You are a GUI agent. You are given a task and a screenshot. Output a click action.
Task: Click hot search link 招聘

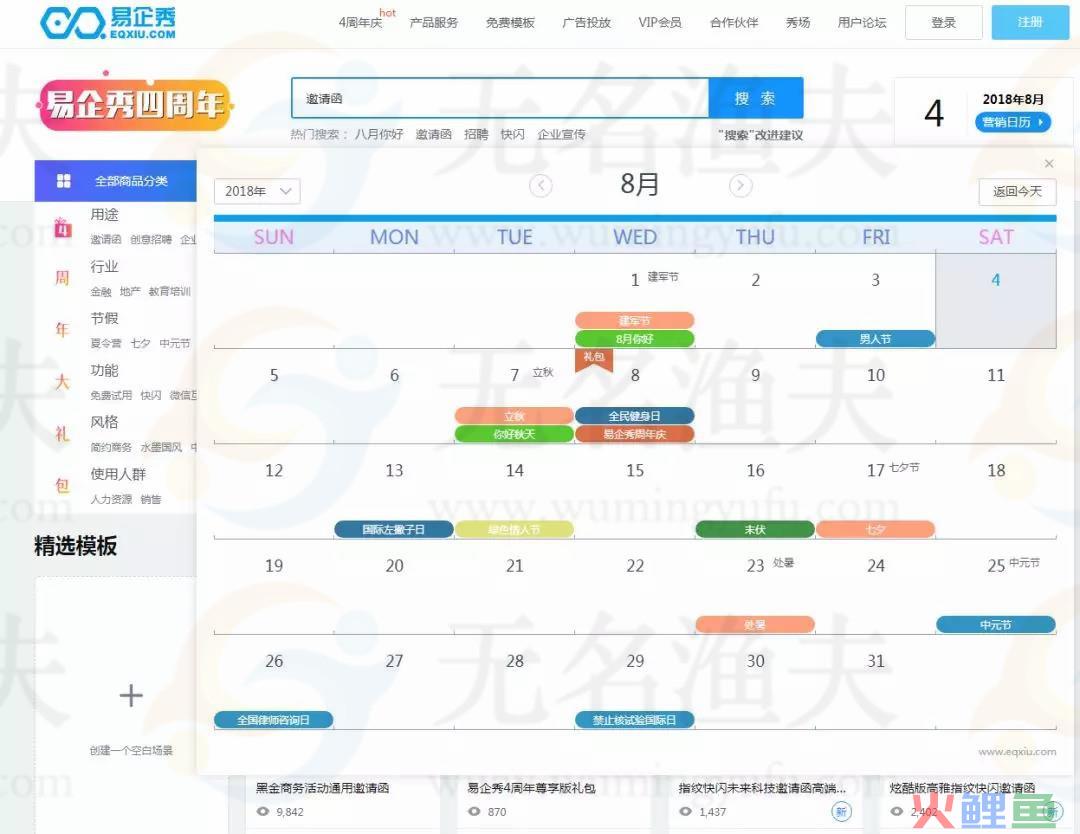tap(476, 134)
